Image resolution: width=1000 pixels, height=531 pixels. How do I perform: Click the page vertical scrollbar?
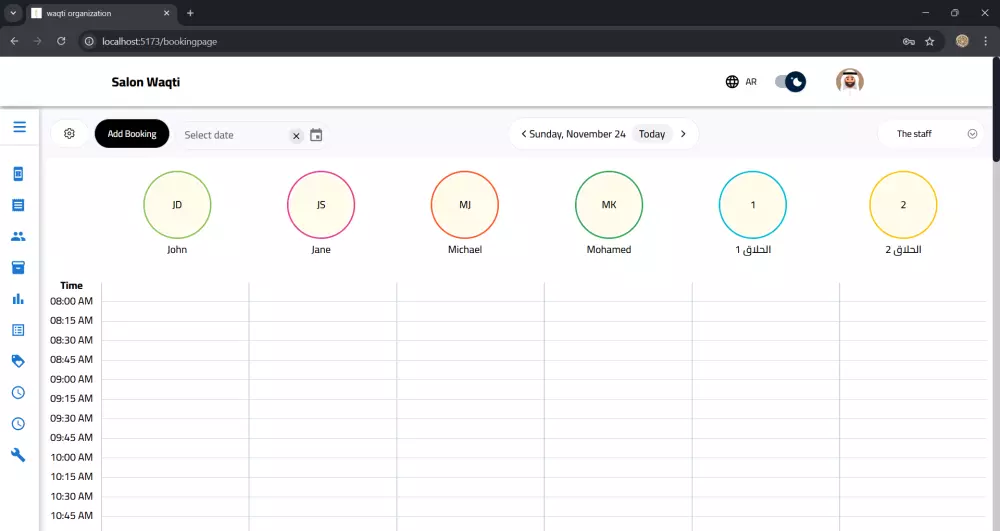click(996, 108)
